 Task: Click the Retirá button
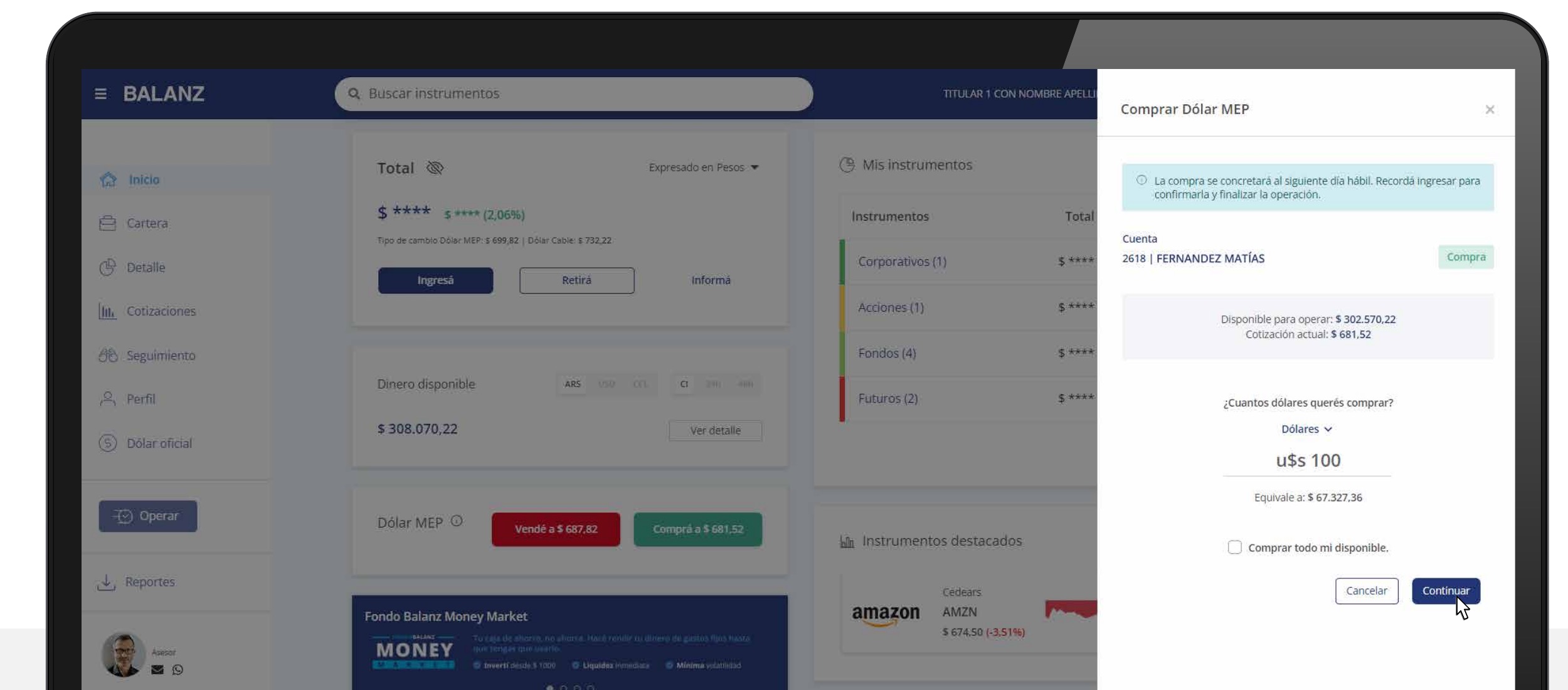[576, 280]
